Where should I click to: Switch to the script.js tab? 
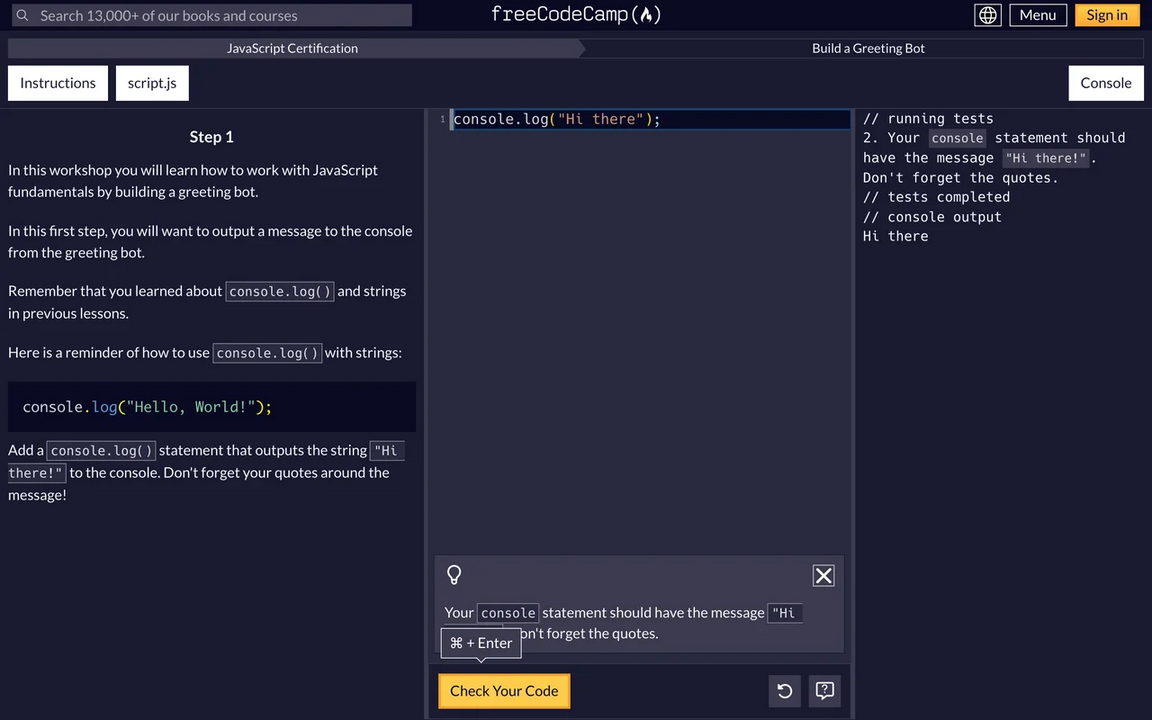click(x=152, y=83)
